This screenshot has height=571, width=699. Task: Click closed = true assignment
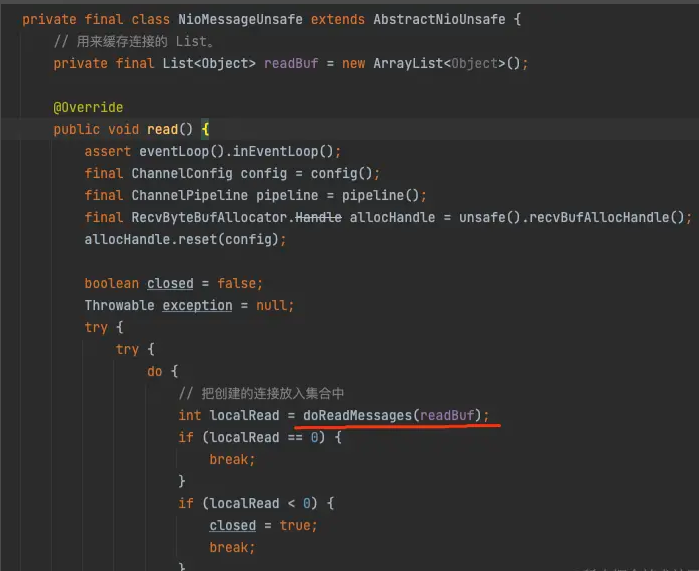(x=263, y=526)
